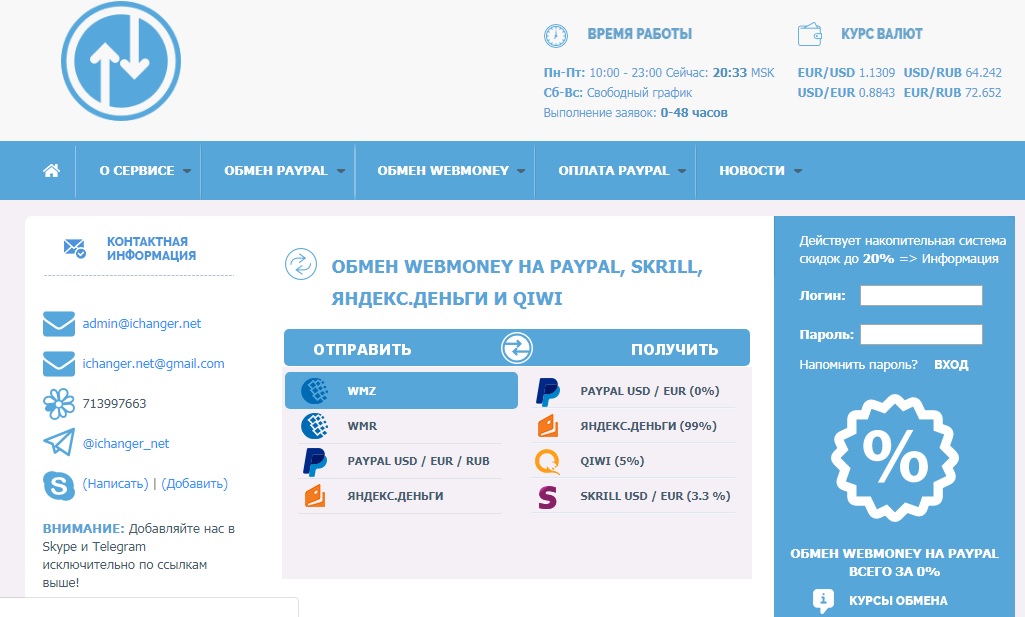Click the EUR/USD 1.1309 rate
This screenshot has height=617, width=1025.
846,73
